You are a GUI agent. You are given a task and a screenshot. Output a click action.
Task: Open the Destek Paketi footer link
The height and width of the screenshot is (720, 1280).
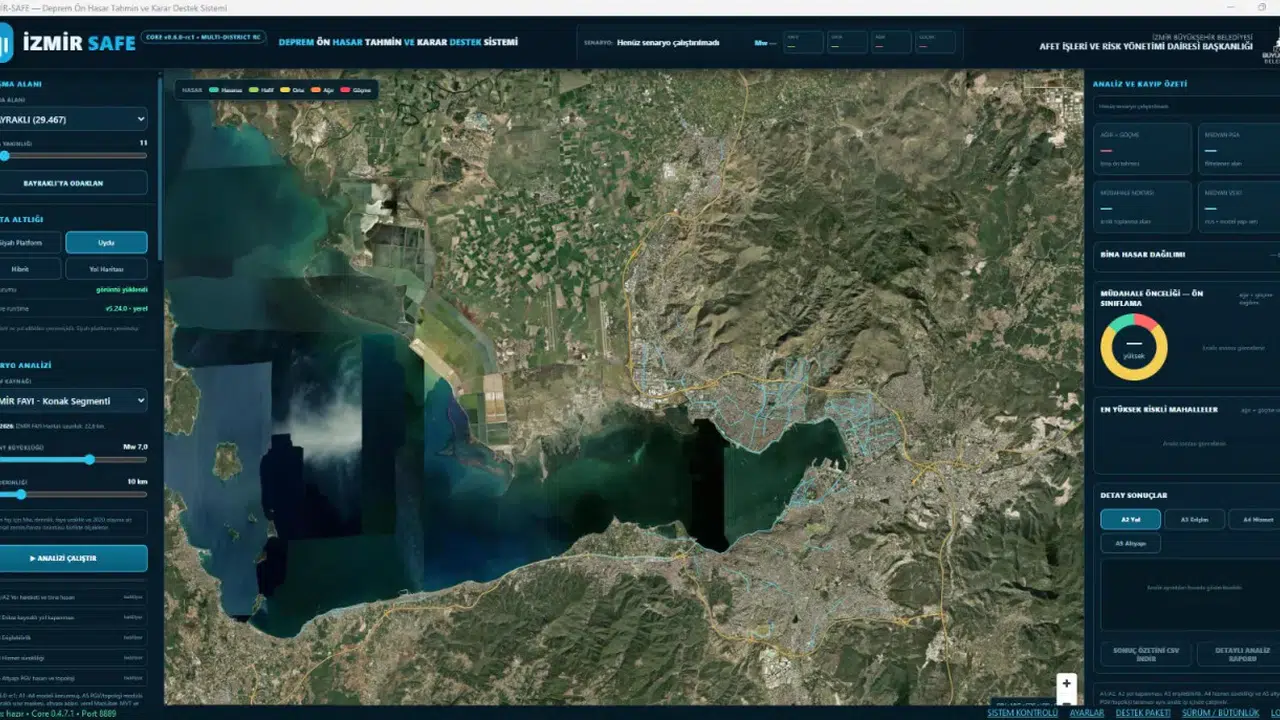point(1145,713)
